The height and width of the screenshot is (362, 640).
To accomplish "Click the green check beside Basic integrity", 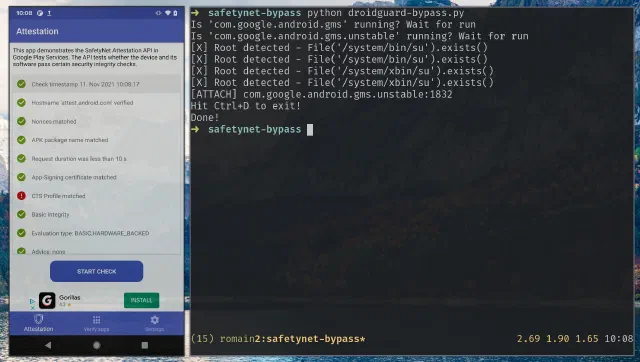I will point(21,214).
